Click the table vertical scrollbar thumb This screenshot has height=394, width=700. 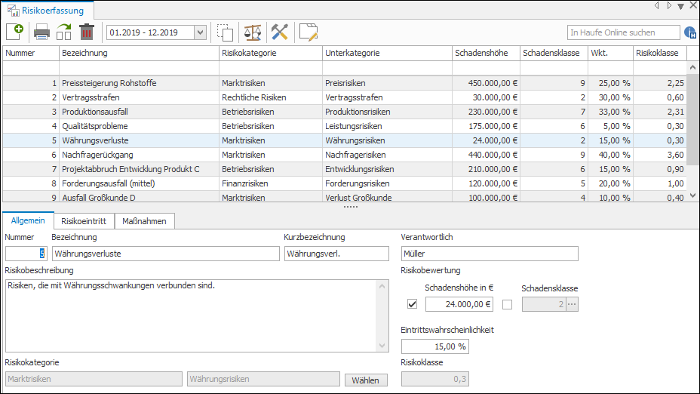(692, 120)
